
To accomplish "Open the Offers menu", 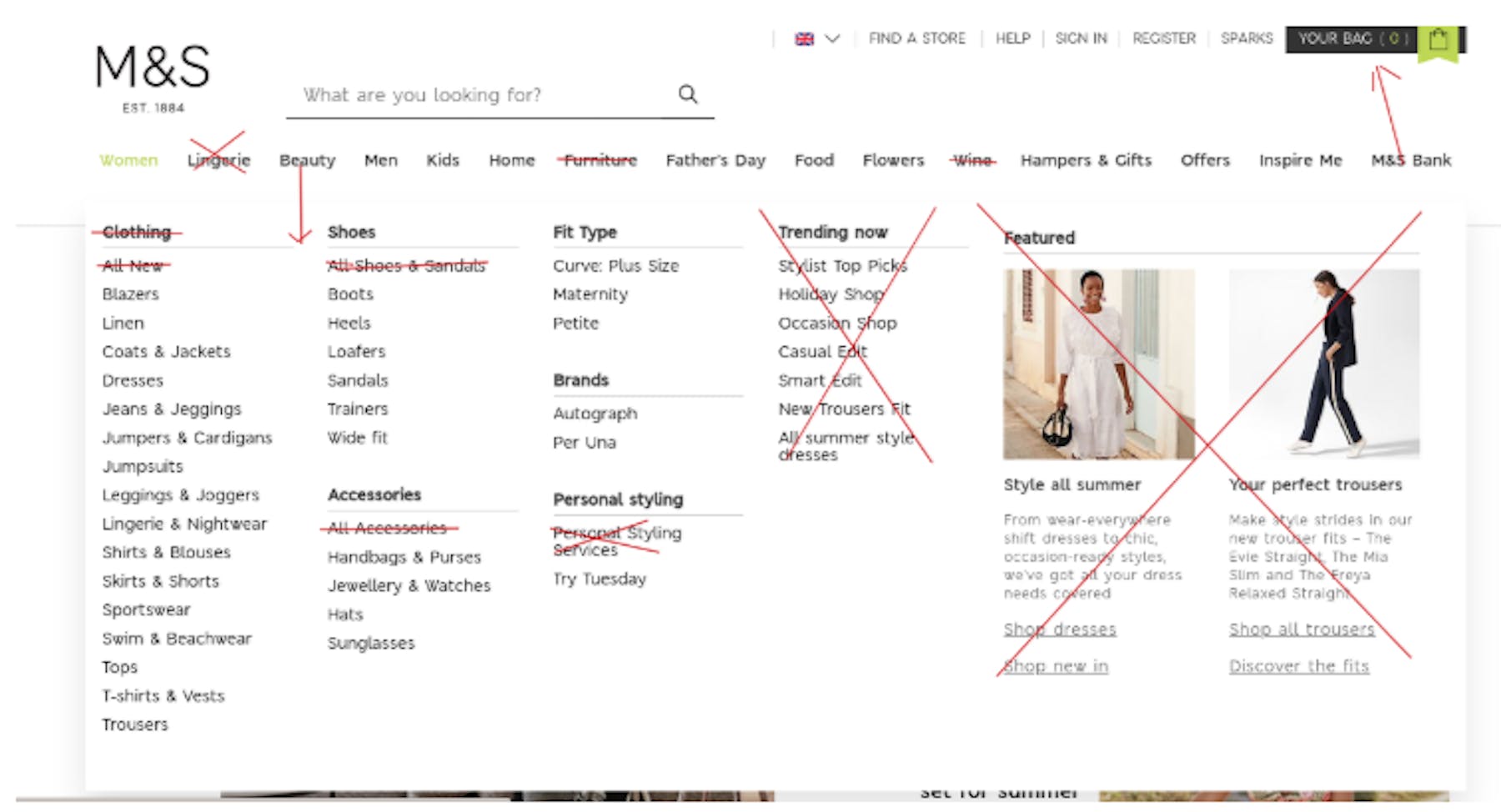I will coord(1205,160).
